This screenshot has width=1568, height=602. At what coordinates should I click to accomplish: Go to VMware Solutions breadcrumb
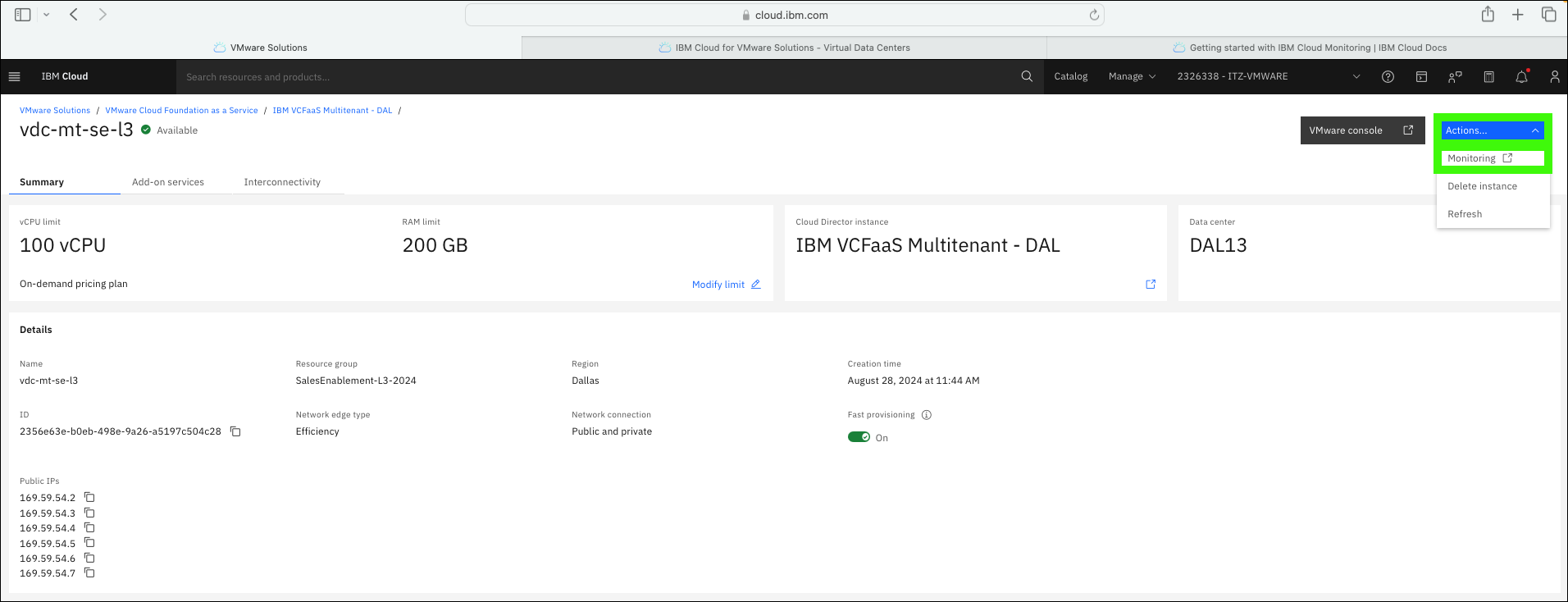(x=55, y=110)
